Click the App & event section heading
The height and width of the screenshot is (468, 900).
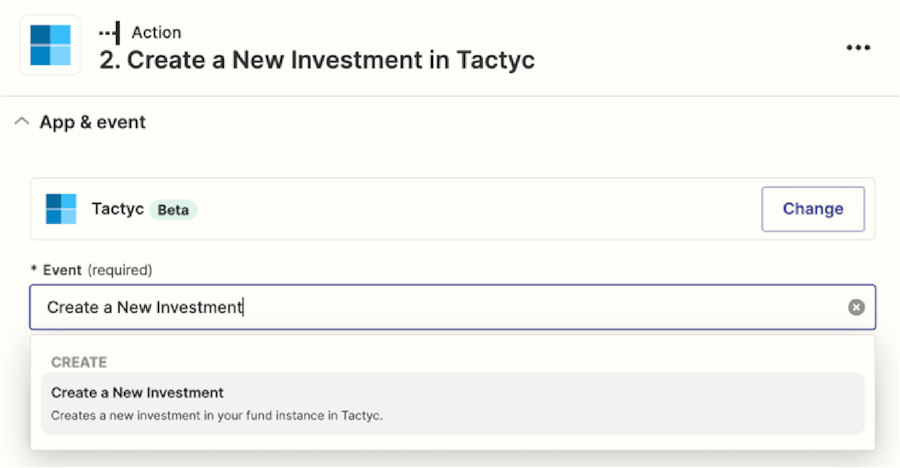(x=92, y=122)
